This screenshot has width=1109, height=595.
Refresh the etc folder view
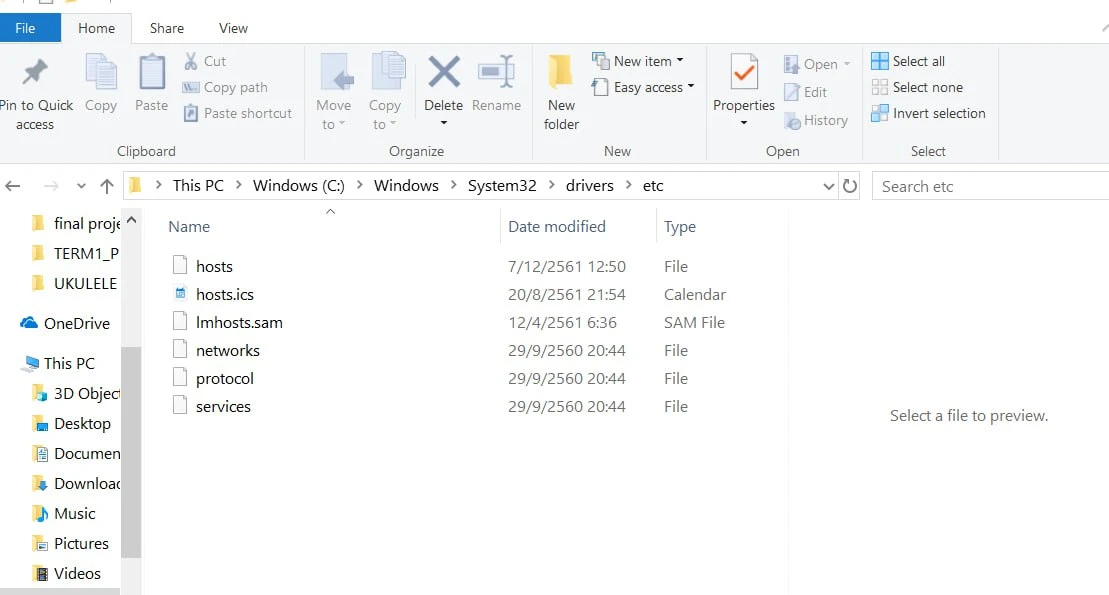coord(849,186)
